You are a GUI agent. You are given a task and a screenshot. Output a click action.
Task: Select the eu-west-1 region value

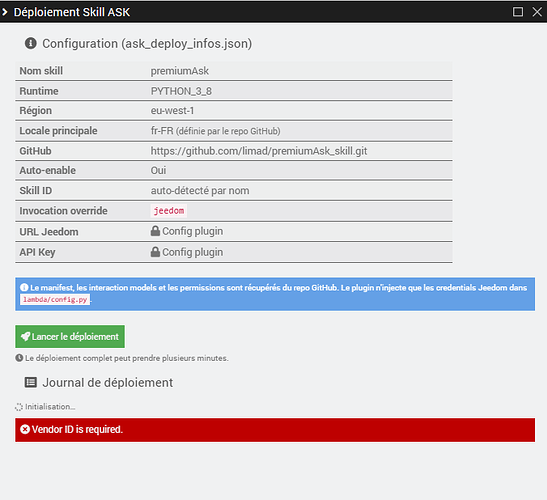[x=172, y=111]
